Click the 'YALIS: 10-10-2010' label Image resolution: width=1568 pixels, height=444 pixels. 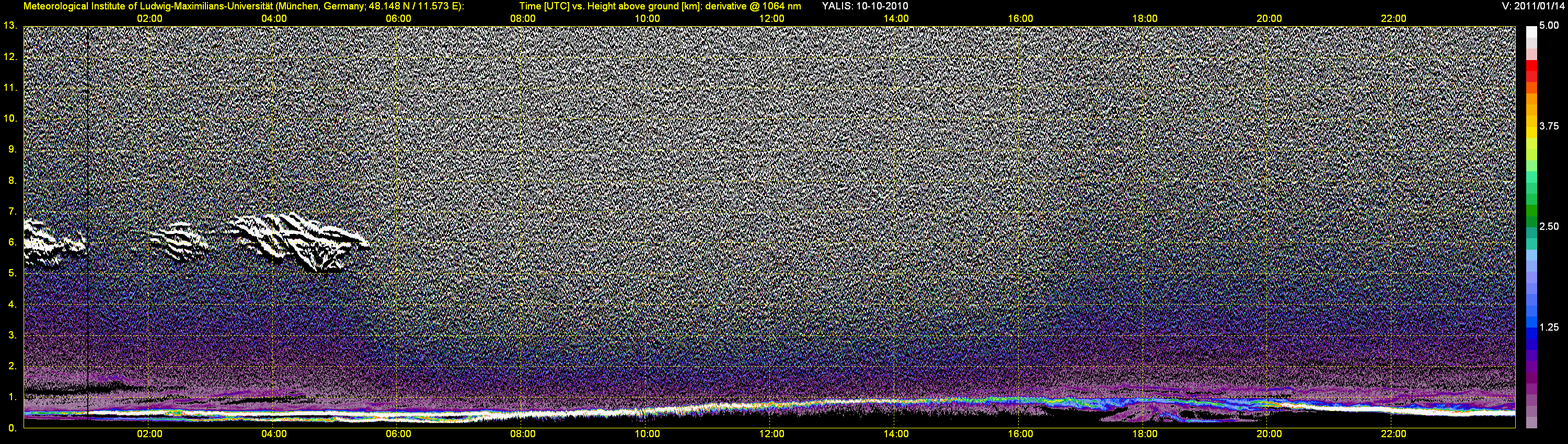pos(864,6)
